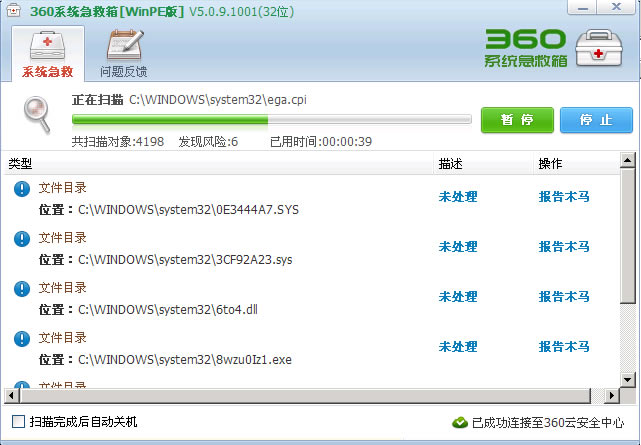641x445 pixels.
Task: Click the magnifier scanning icon
Action: (x=37, y=114)
